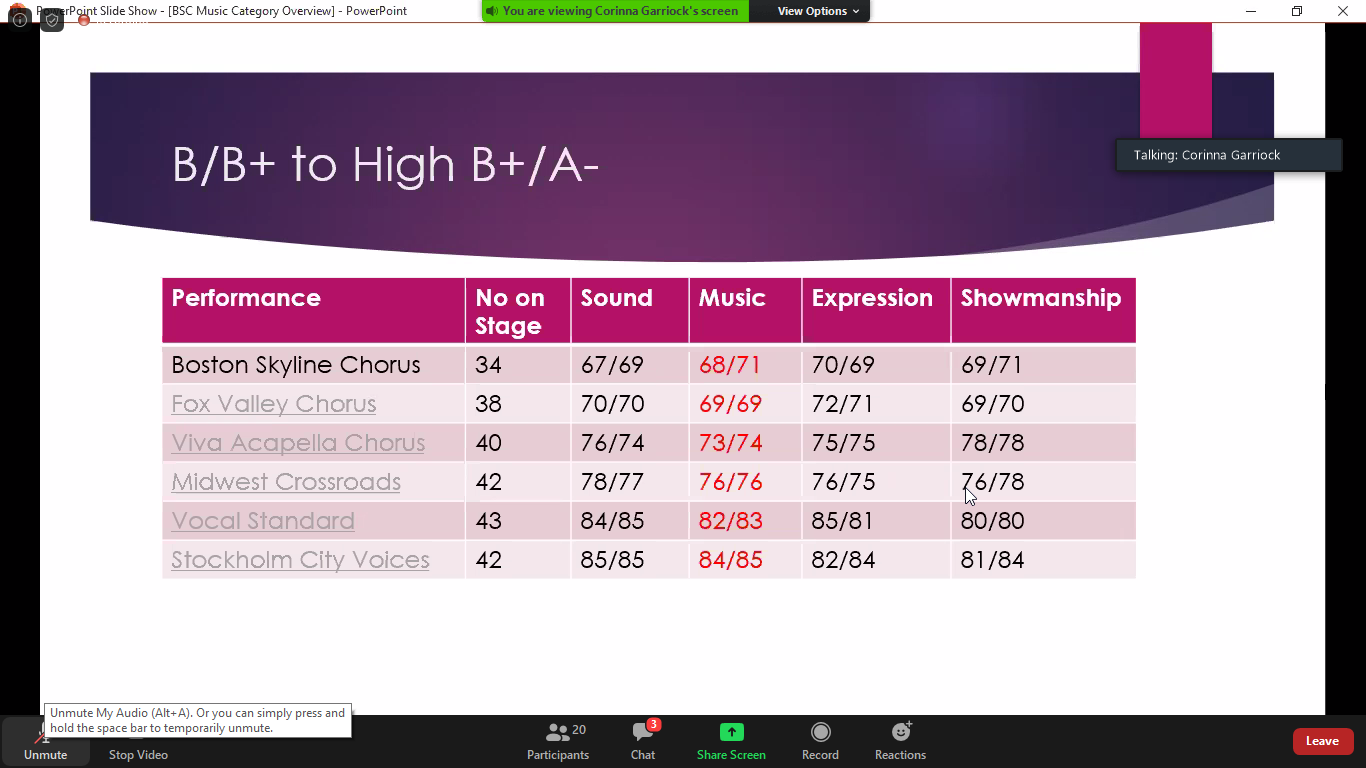This screenshot has height=768, width=1366.
Task: Click the 'Talking: Corinna Garriock' indicator
Action: pyautogui.click(x=1229, y=155)
